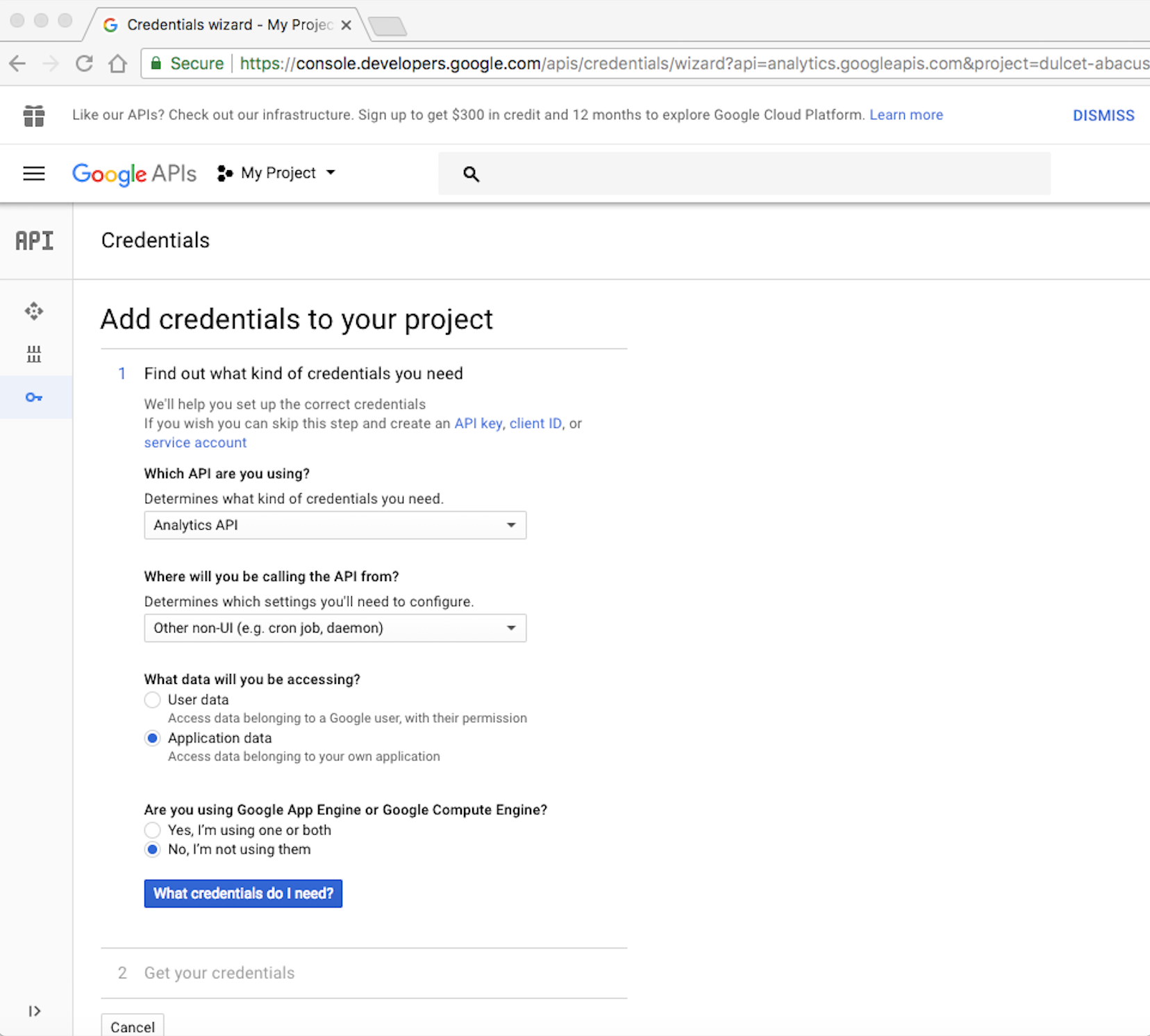The width and height of the screenshot is (1150, 1036).
Task: Click the Add credentials to your project heading
Action: 297,320
